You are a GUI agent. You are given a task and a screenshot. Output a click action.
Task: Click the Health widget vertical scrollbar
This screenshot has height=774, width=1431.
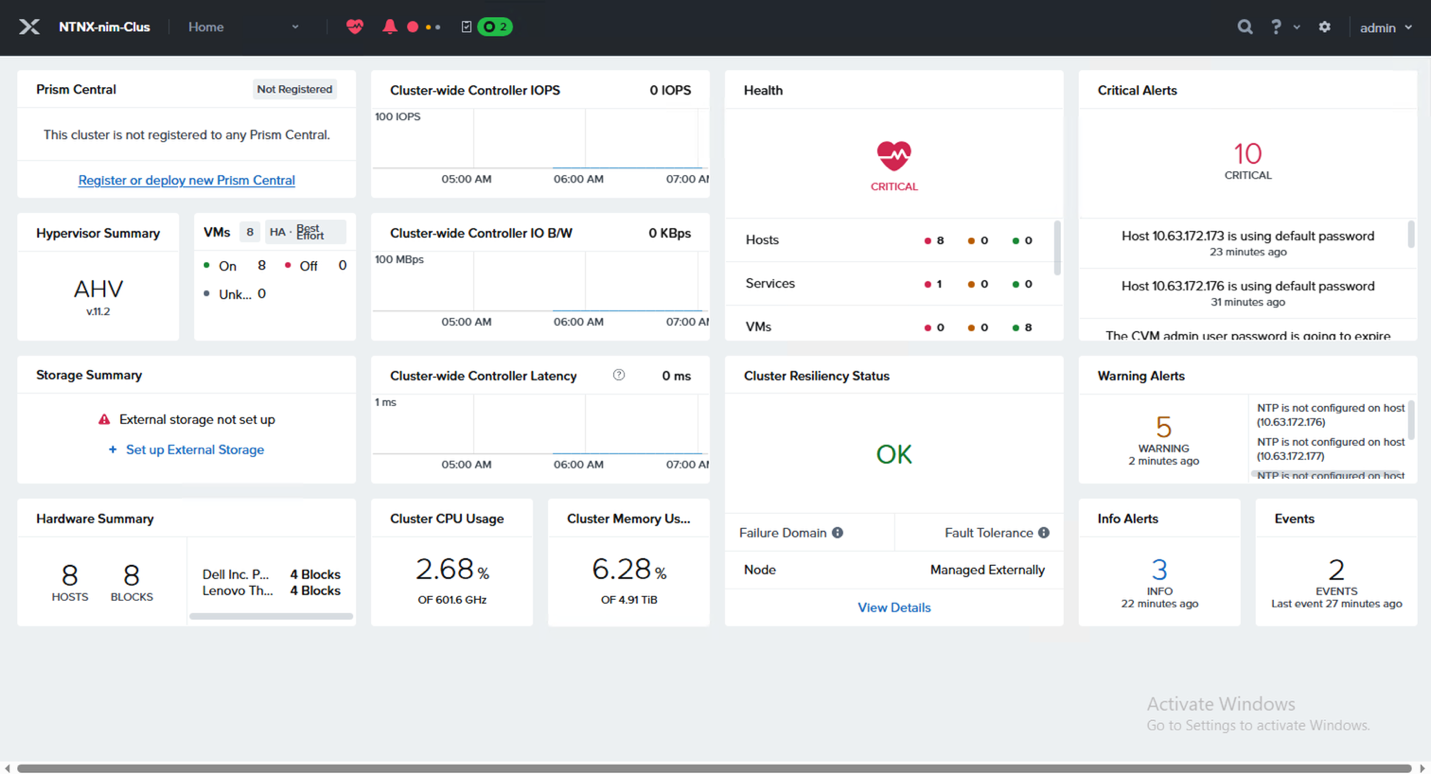[x=1057, y=247]
